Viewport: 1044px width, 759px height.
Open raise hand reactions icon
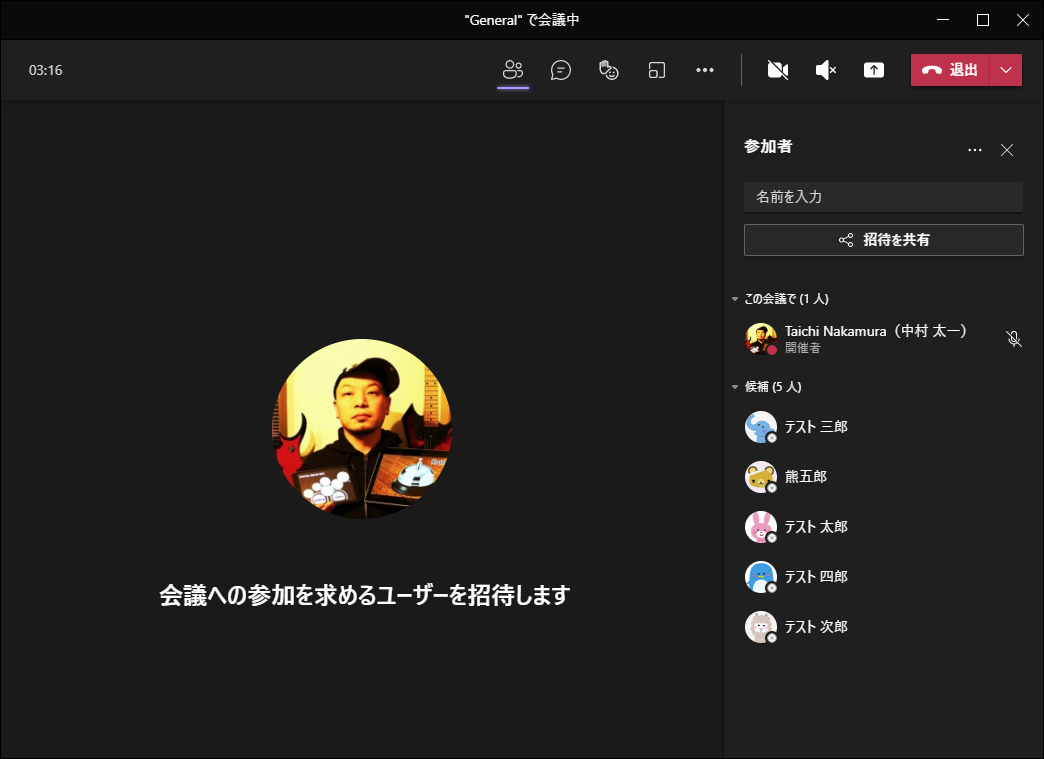click(609, 70)
